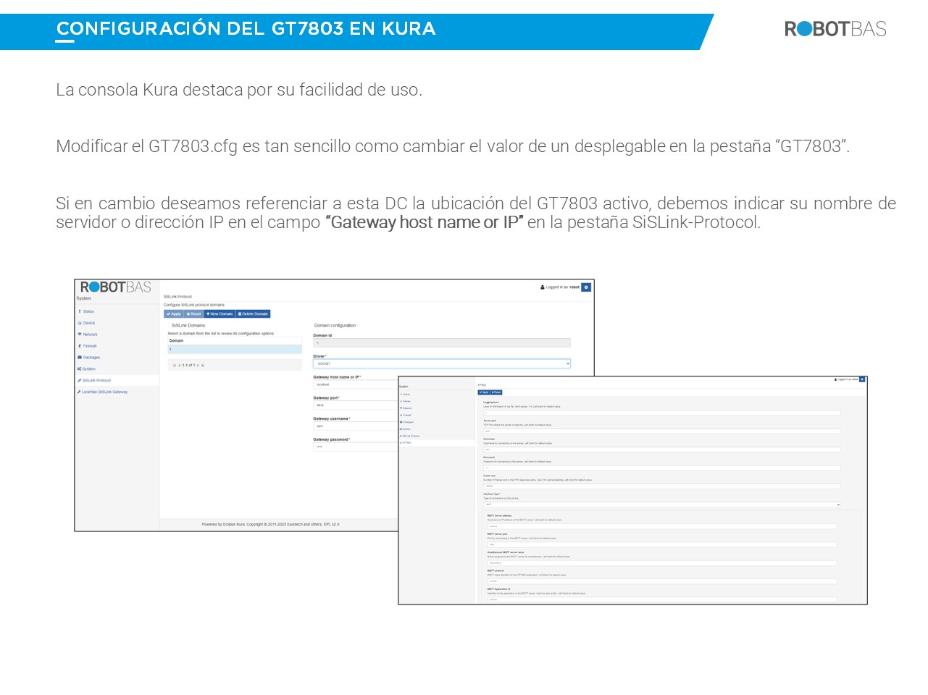This screenshot has width=928, height=695.
Task: Click the ROBOTBAS logo in Kura console
Action: [115, 287]
